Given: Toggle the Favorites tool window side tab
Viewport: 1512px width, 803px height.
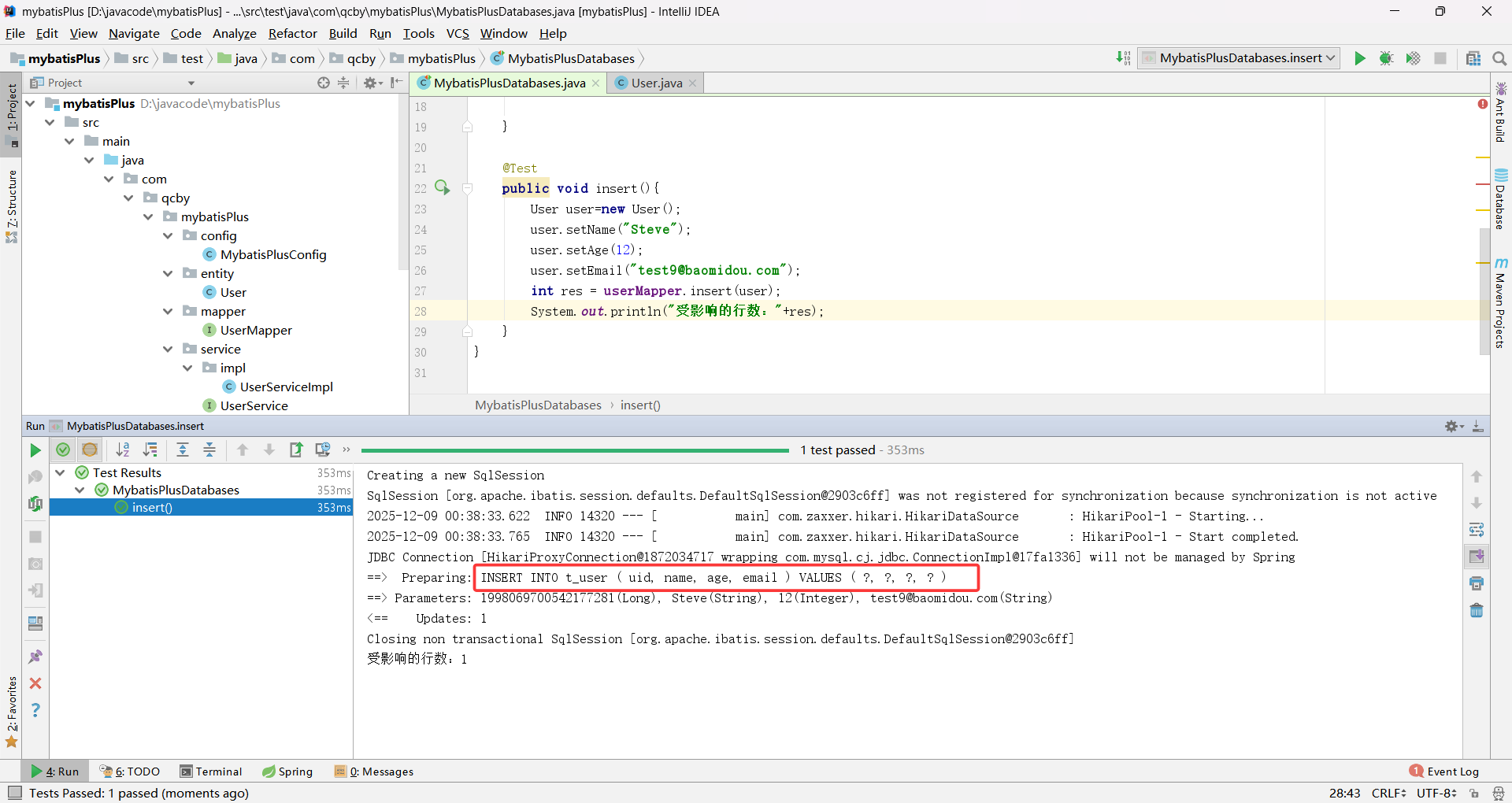Looking at the screenshot, I should coord(11,712).
